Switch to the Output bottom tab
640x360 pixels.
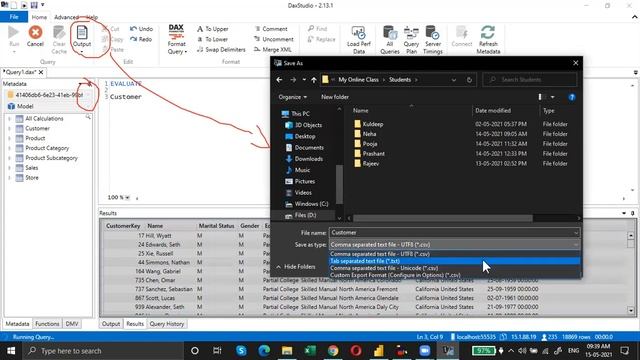coord(111,324)
